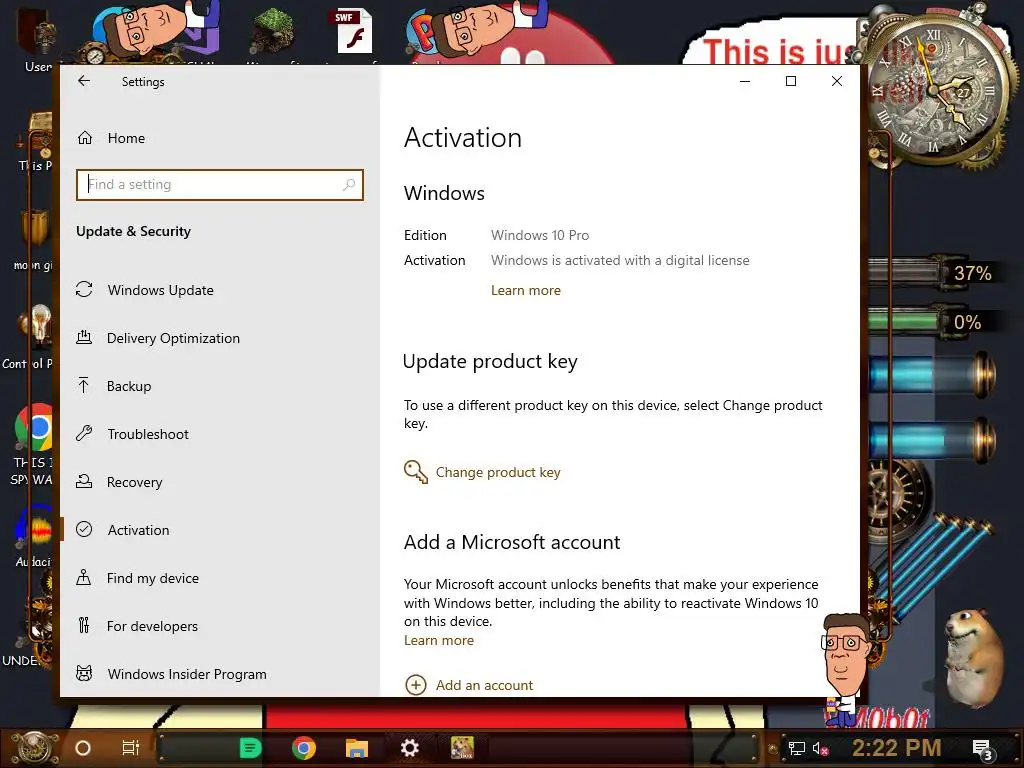Click the 37% meter gadget
Image resolution: width=1024 pixels, height=768 pixels.
(x=934, y=273)
